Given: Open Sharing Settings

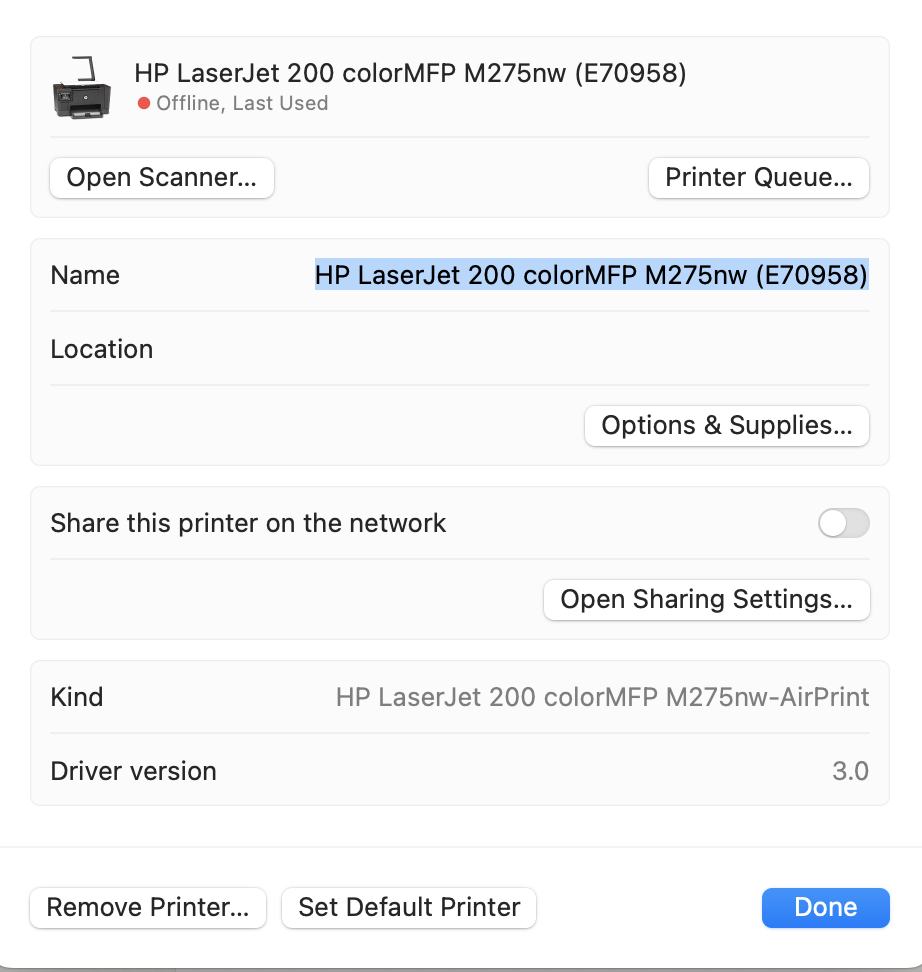Looking at the screenshot, I should pos(707,600).
